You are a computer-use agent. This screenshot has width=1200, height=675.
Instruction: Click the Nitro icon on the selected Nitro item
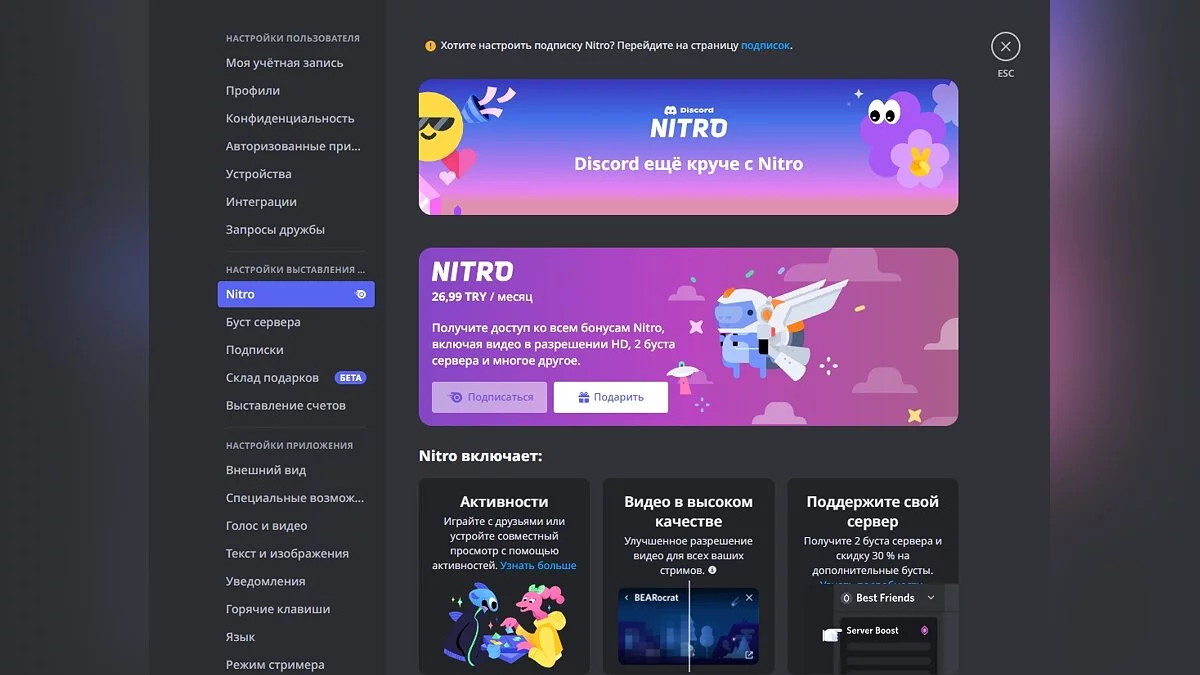coord(361,294)
